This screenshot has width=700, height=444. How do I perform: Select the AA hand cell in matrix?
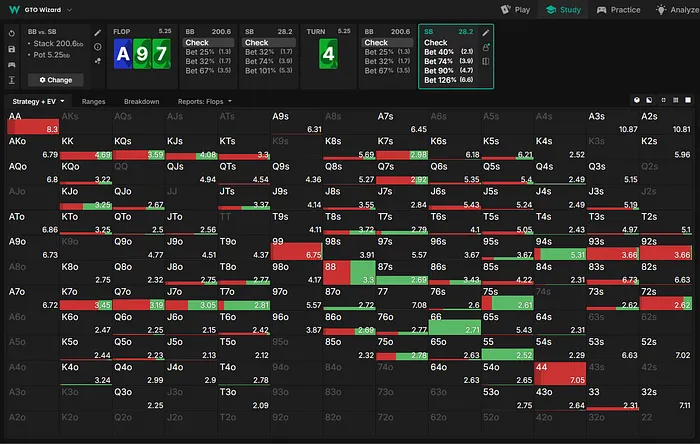click(35, 122)
